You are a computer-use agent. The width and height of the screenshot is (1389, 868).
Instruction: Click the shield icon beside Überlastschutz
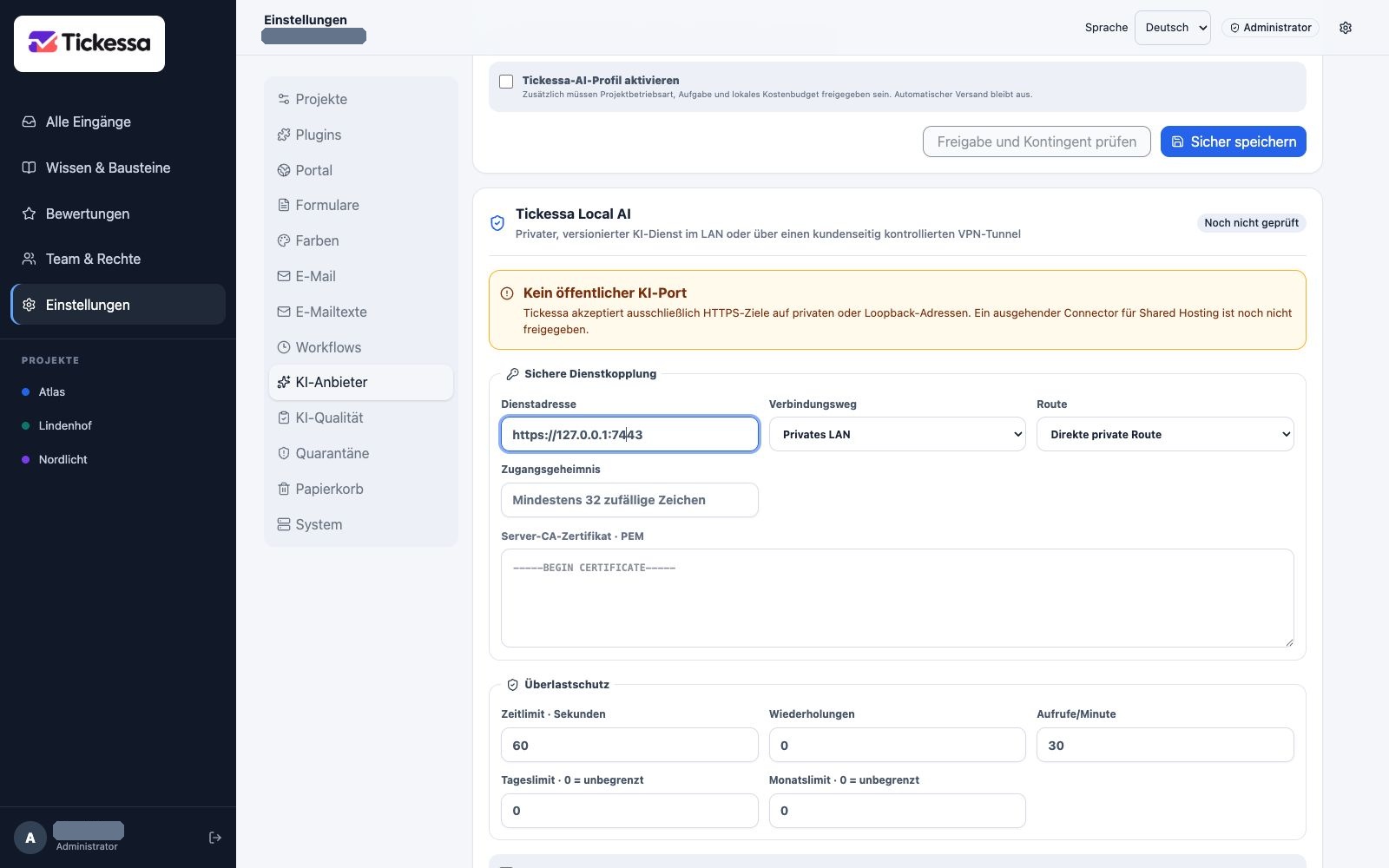click(x=513, y=685)
